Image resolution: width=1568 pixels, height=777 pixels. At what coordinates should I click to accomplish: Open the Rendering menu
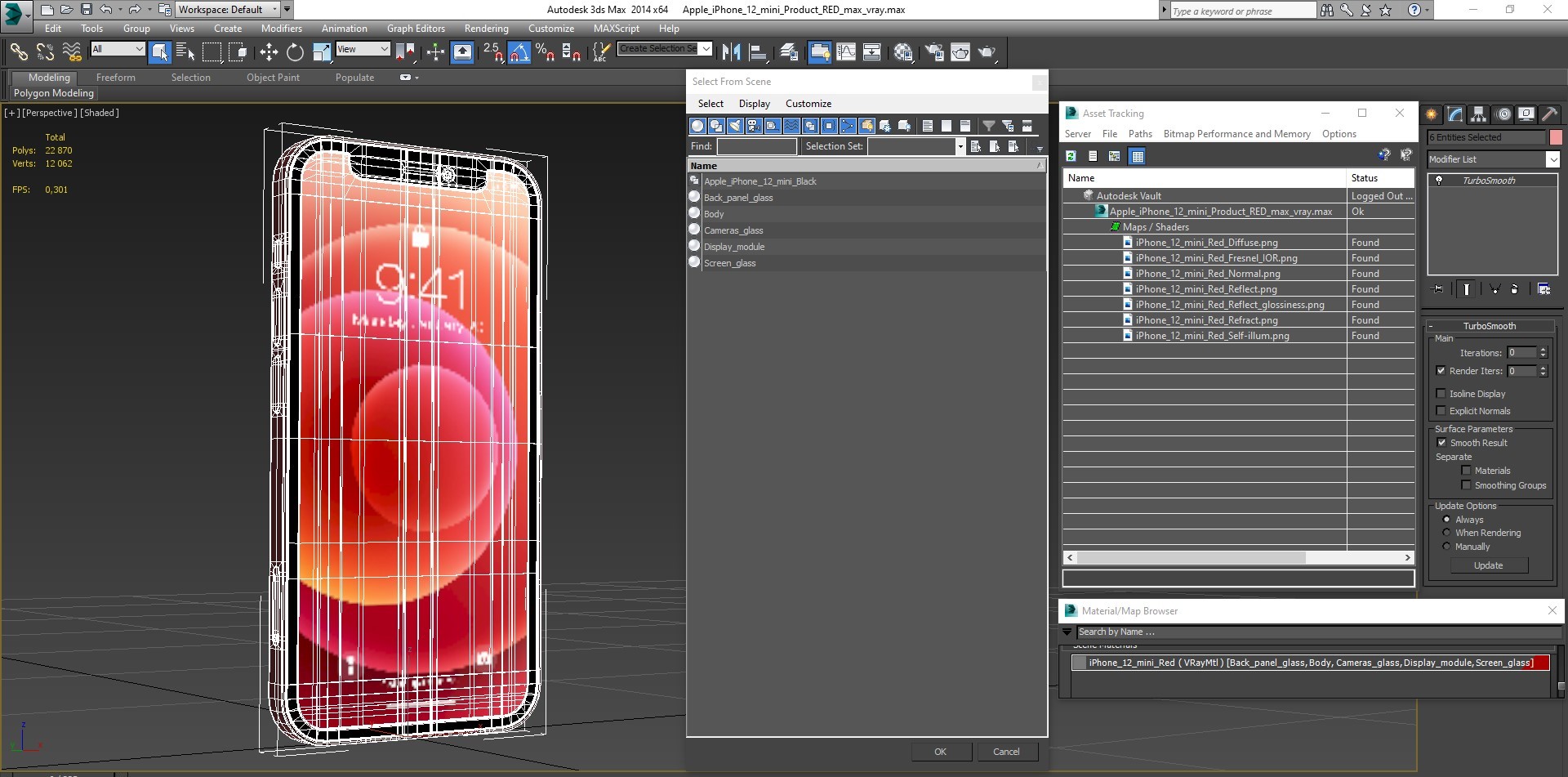(x=486, y=29)
